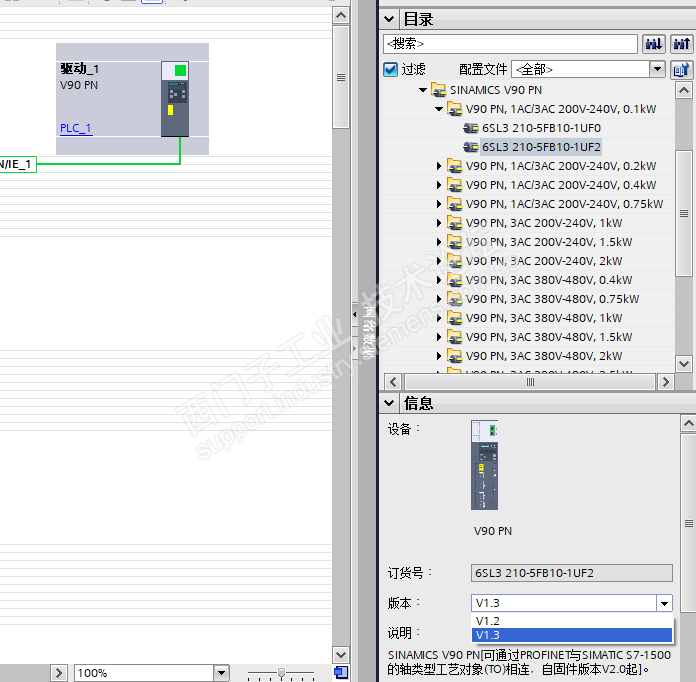This screenshot has height=682, width=696.
Task: Choose version V1.2 from the dropdown list
Action: tap(572, 621)
